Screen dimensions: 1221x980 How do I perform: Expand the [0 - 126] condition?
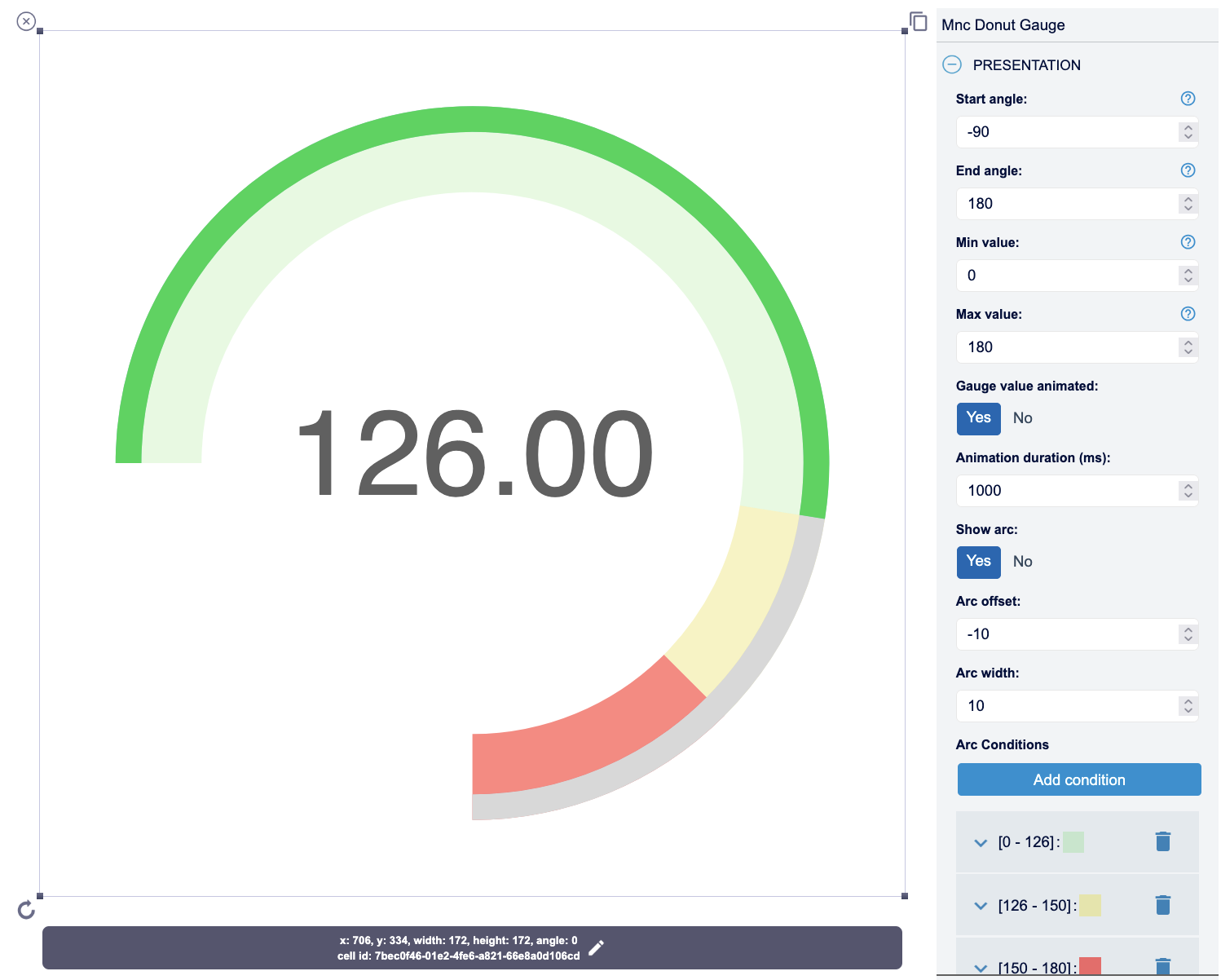coord(981,843)
